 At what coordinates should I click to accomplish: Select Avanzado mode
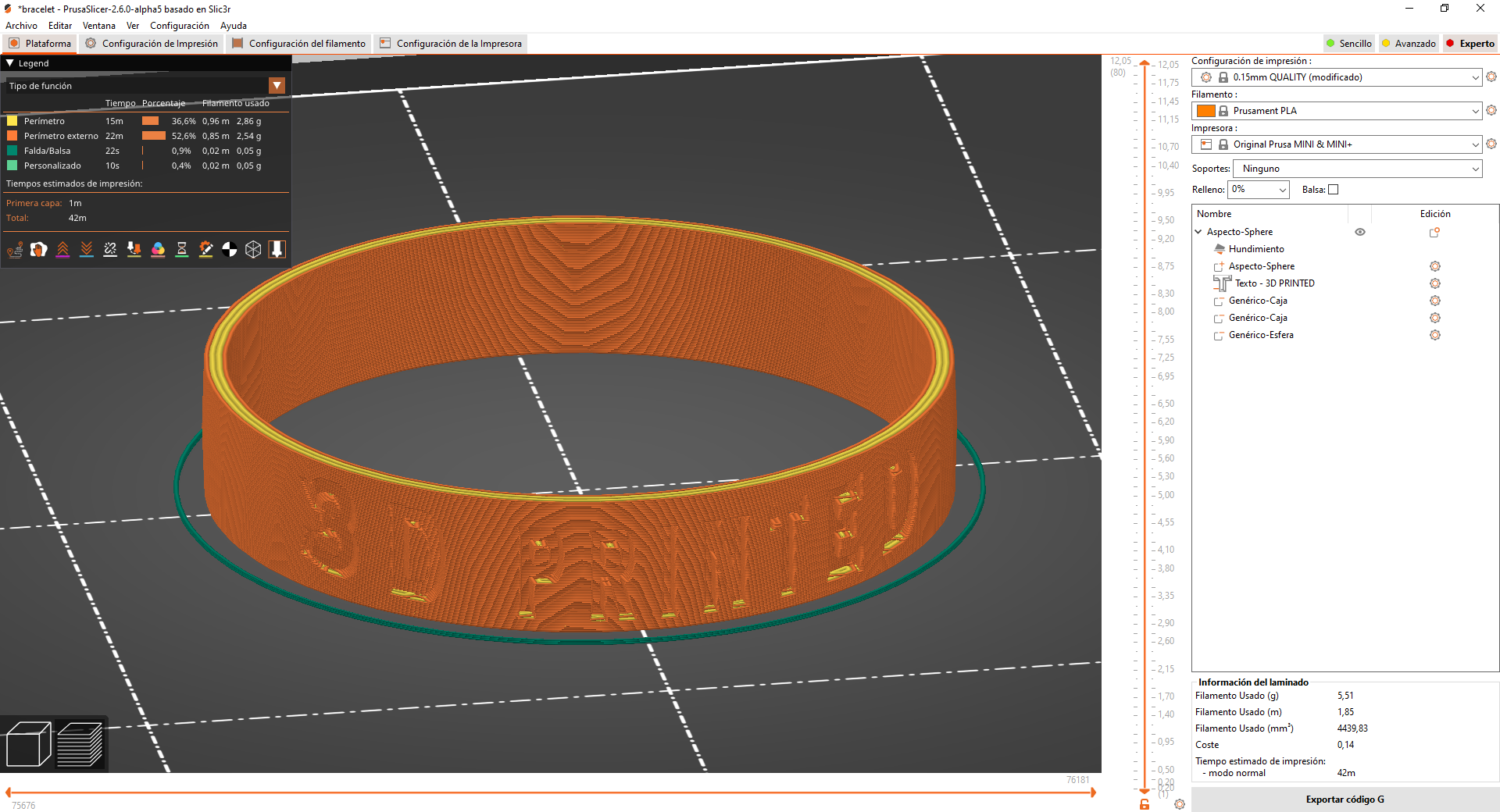1409,44
